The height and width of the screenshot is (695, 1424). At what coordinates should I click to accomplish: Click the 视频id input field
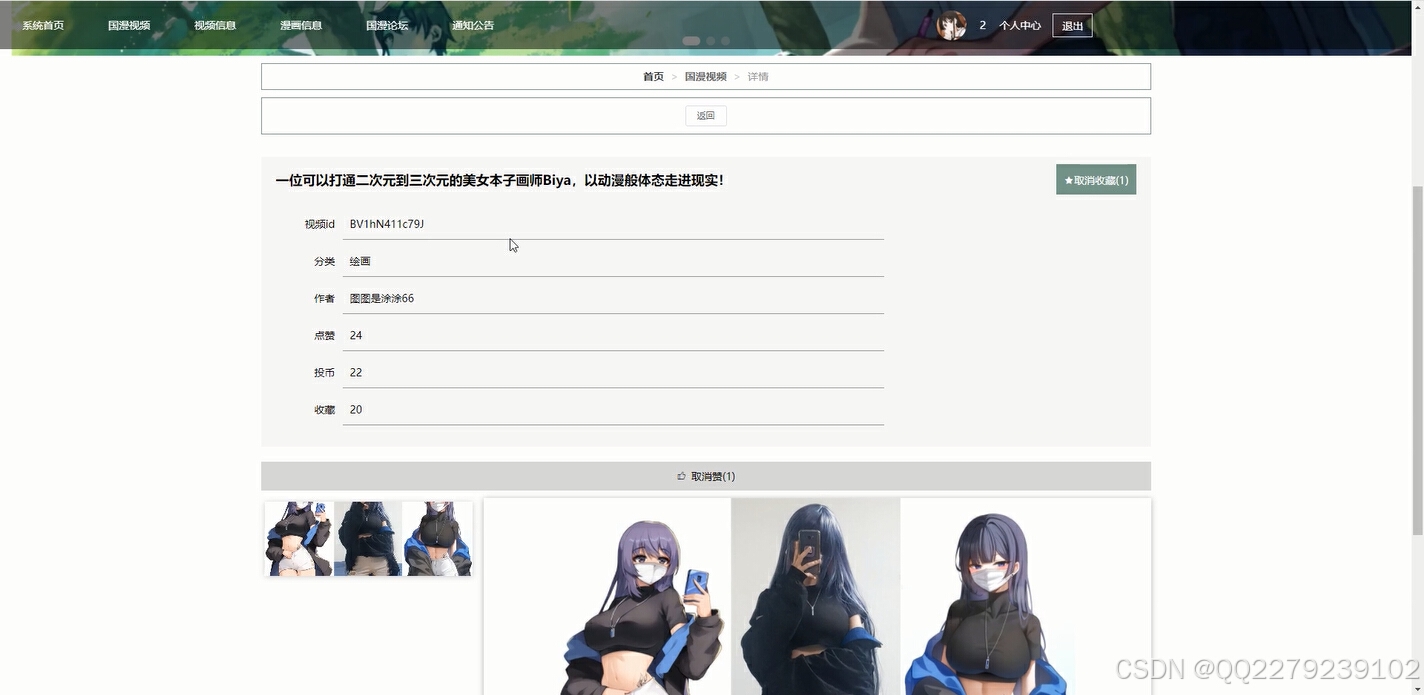[x=613, y=223]
